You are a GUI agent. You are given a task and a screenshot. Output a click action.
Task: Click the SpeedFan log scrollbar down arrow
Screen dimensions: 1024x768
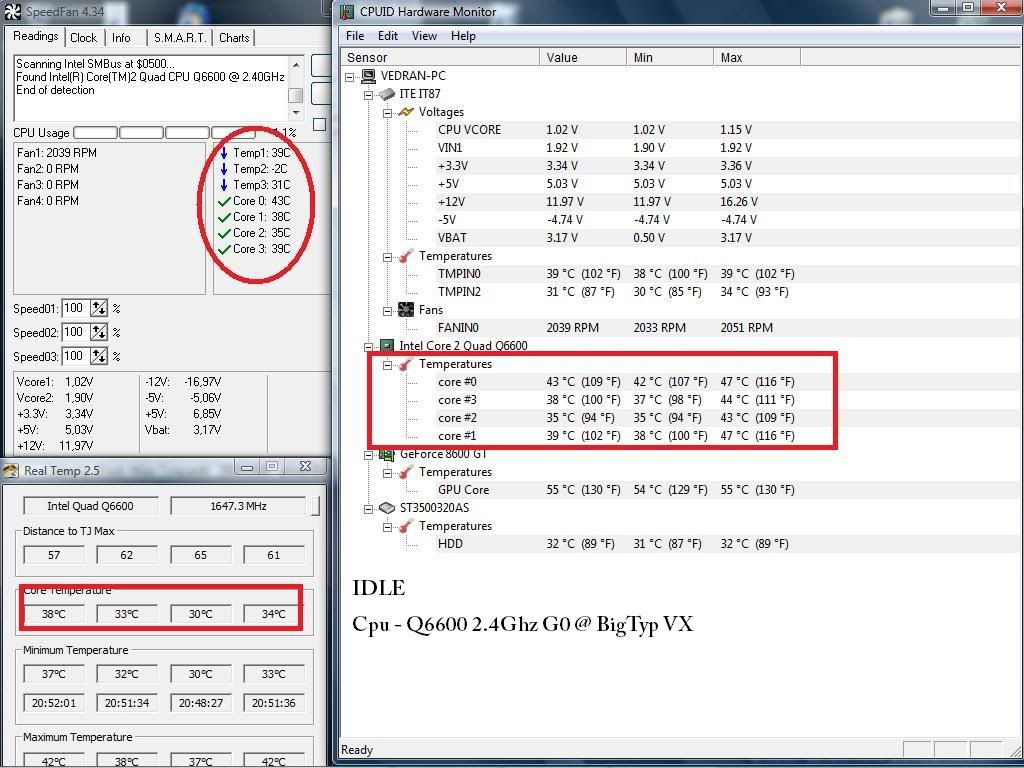pos(296,113)
